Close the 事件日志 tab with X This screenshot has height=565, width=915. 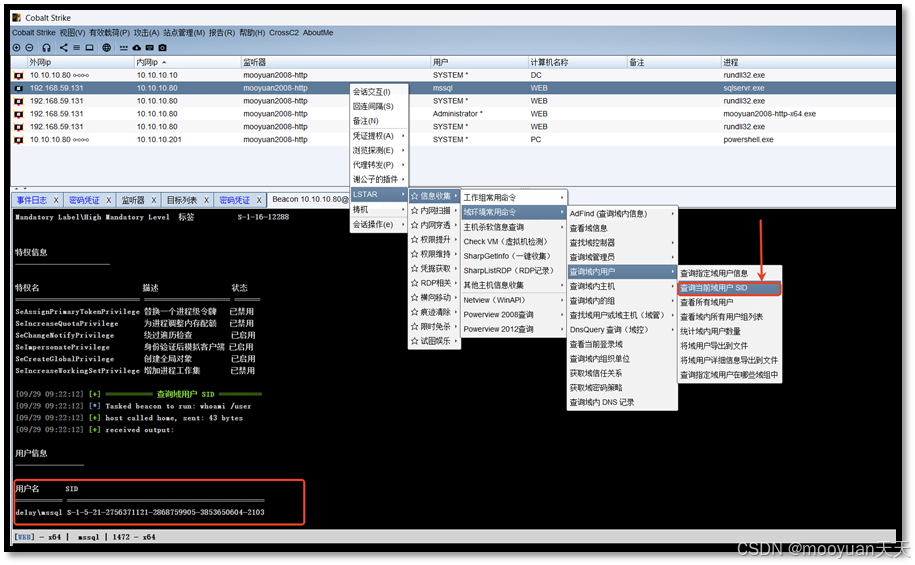click(x=56, y=200)
